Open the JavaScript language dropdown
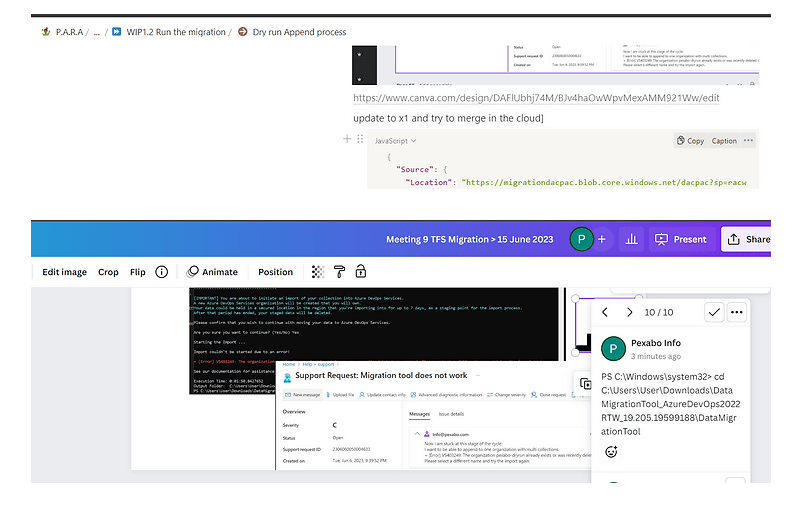The height and width of the screenshot is (527, 796). [395, 141]
